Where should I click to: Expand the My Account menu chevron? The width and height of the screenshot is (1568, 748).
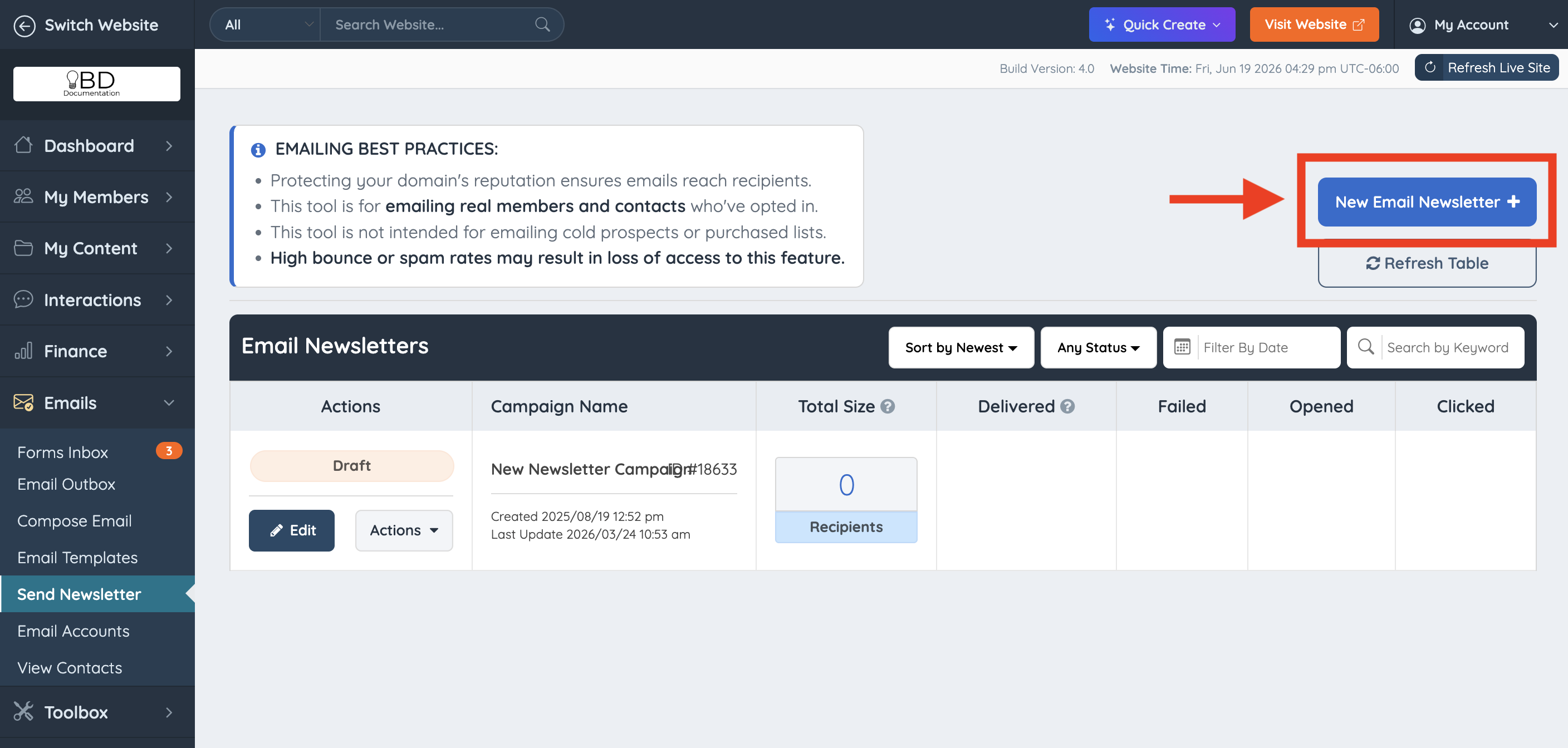click(x=1553, y=25)
